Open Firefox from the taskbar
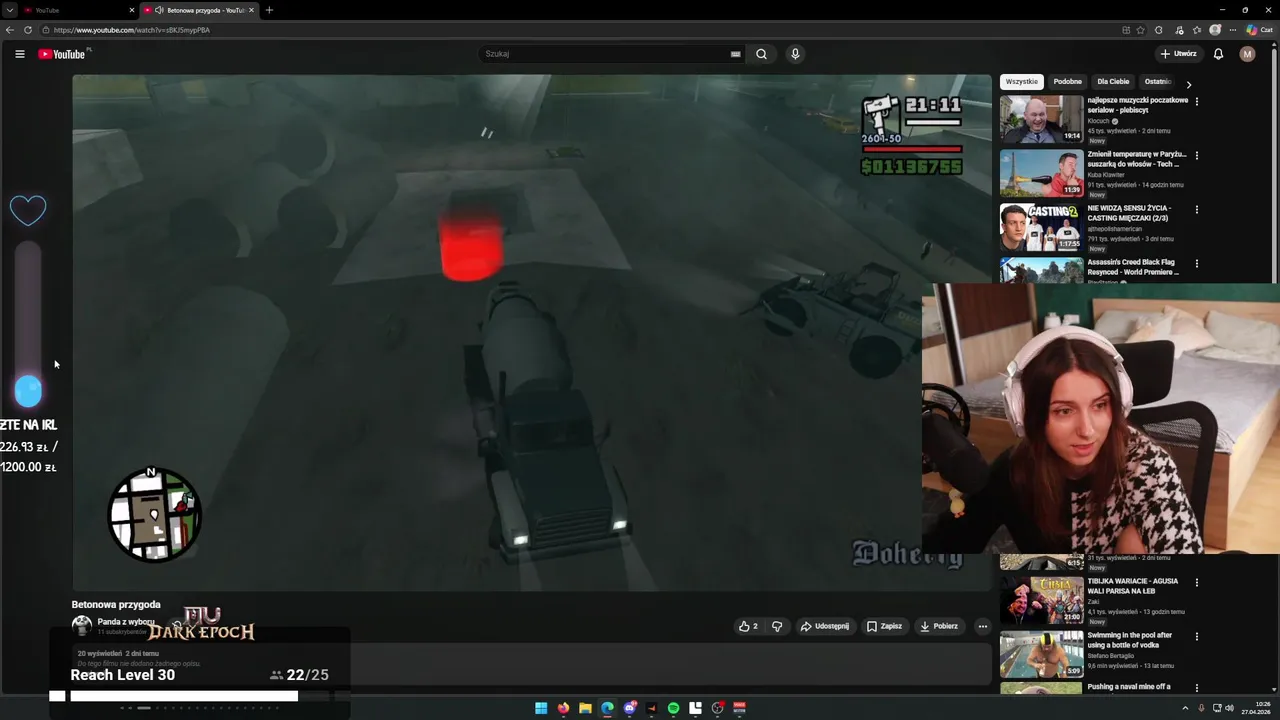This screenshot has width=1280, height=720. click(x=563, y=708)
